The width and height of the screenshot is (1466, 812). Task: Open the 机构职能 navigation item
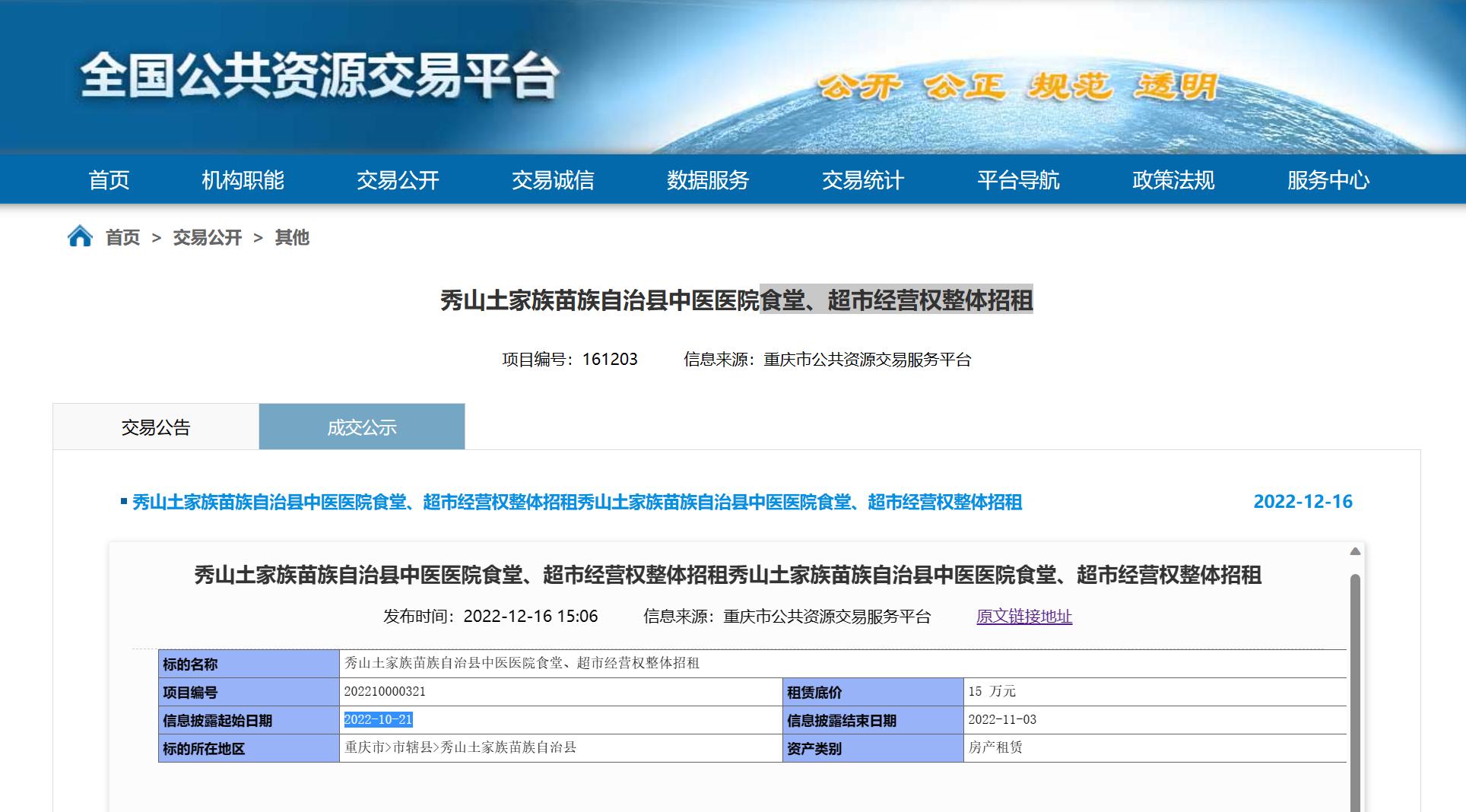(x=243, y=180)
